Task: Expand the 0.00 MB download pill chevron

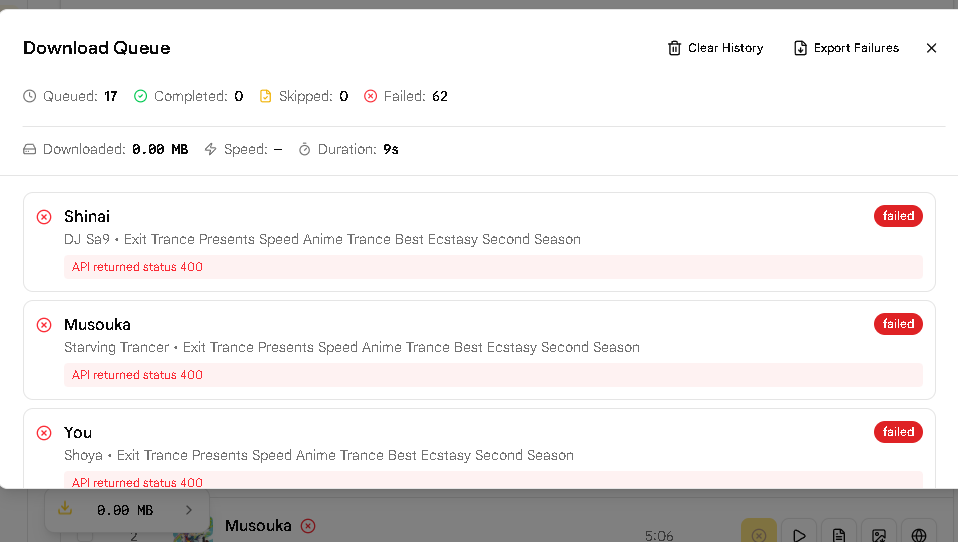Action: [x=189, y=510]
